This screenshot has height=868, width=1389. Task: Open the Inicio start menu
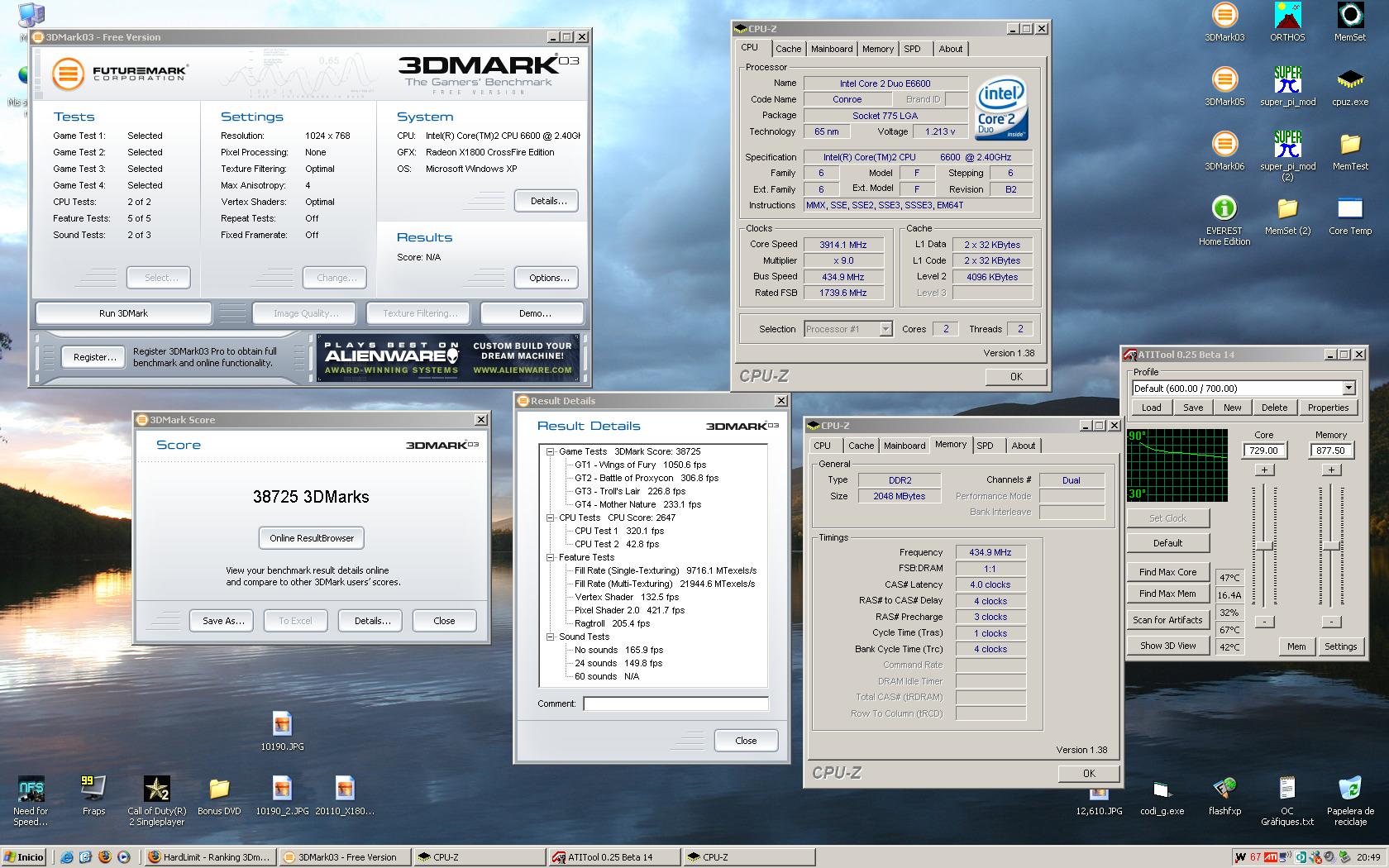point(24,857)
